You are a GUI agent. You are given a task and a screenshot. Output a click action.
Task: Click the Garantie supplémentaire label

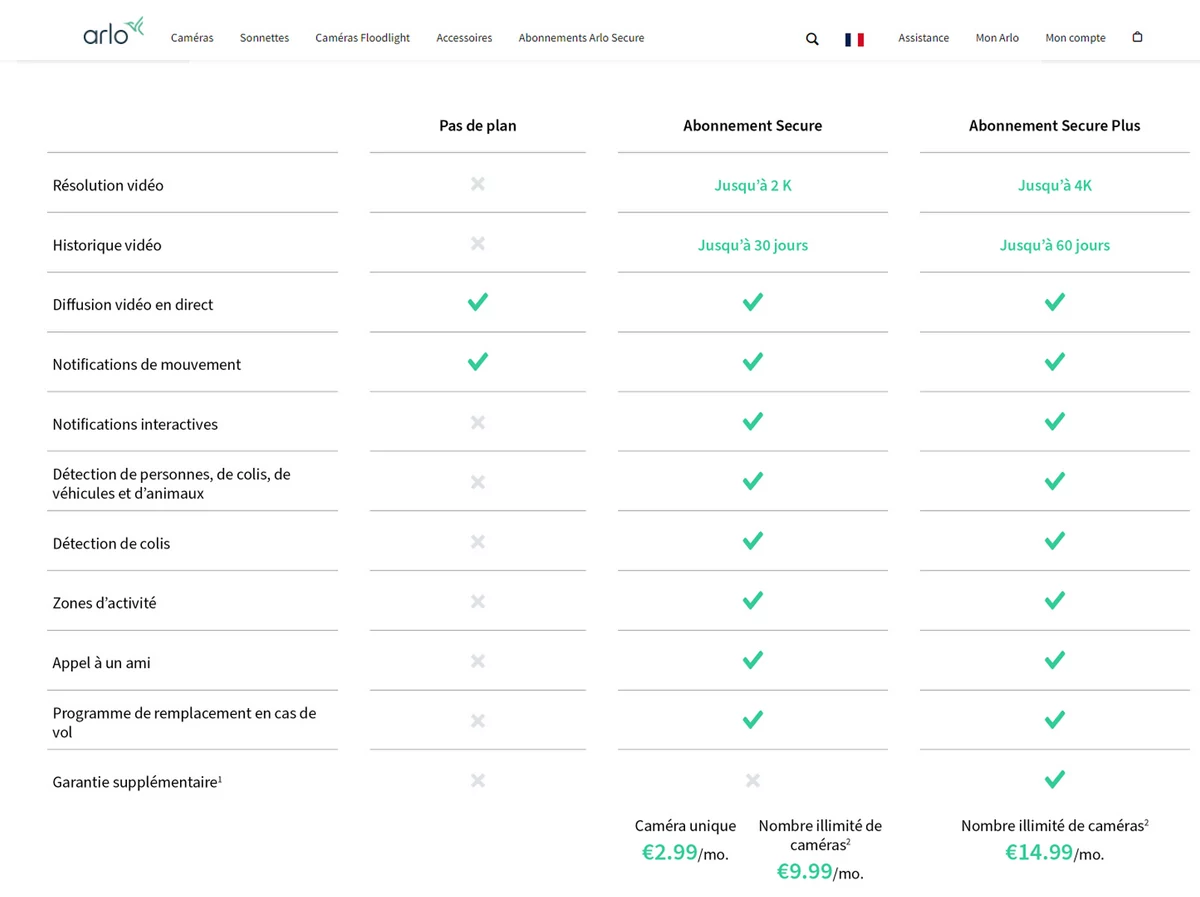pos(137,782)
